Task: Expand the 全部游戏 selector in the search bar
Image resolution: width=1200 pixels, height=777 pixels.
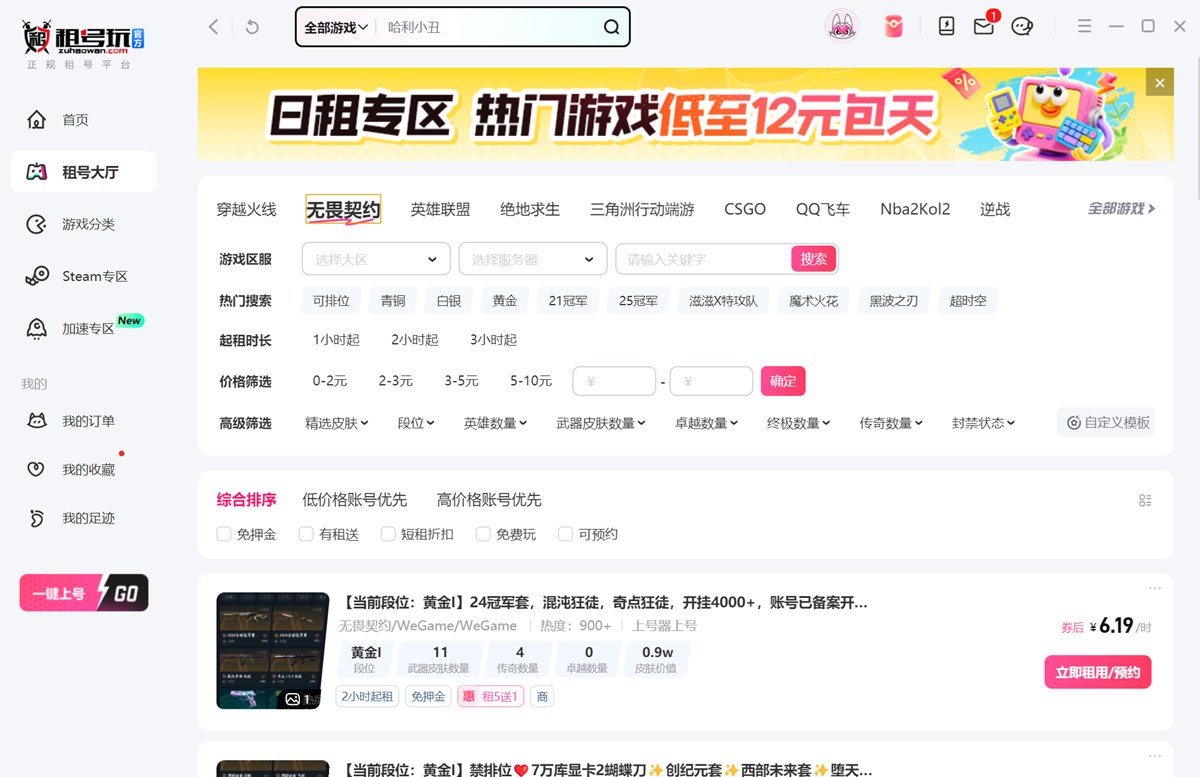Action: (x=334, y=27)
